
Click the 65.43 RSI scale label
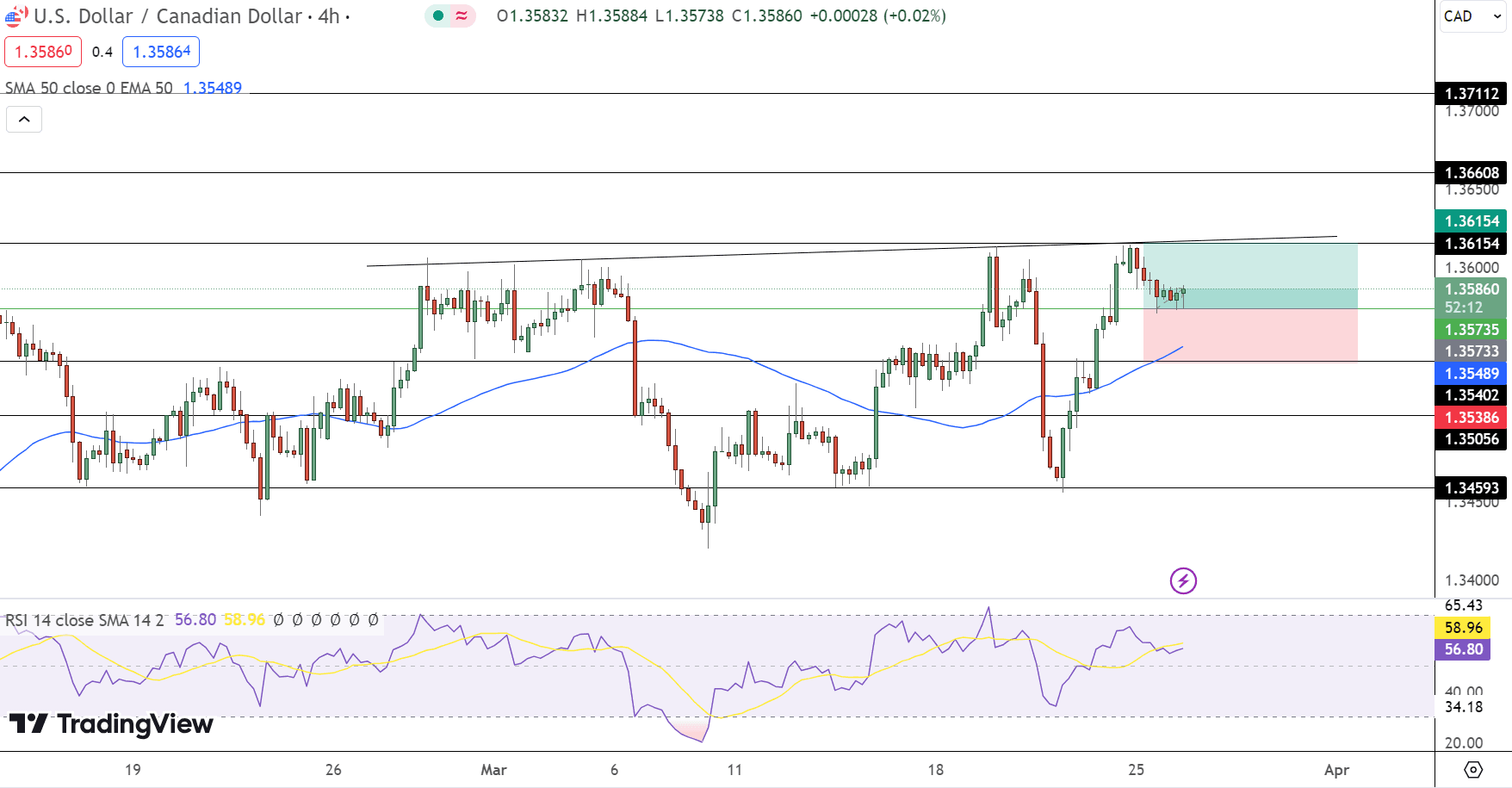[x=1464, y=605]
